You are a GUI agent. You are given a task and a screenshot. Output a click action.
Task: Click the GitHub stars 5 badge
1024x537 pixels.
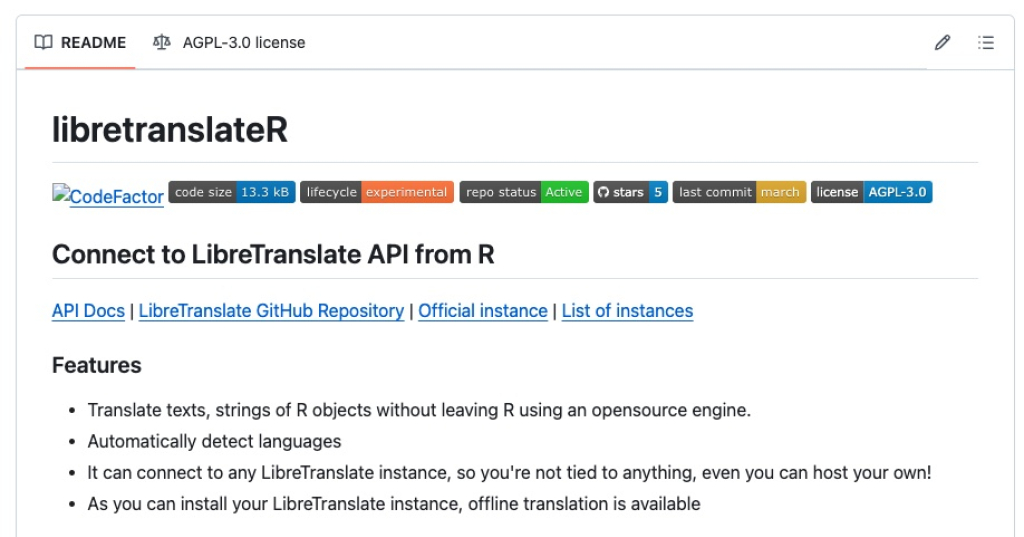[x=630, y=192]
